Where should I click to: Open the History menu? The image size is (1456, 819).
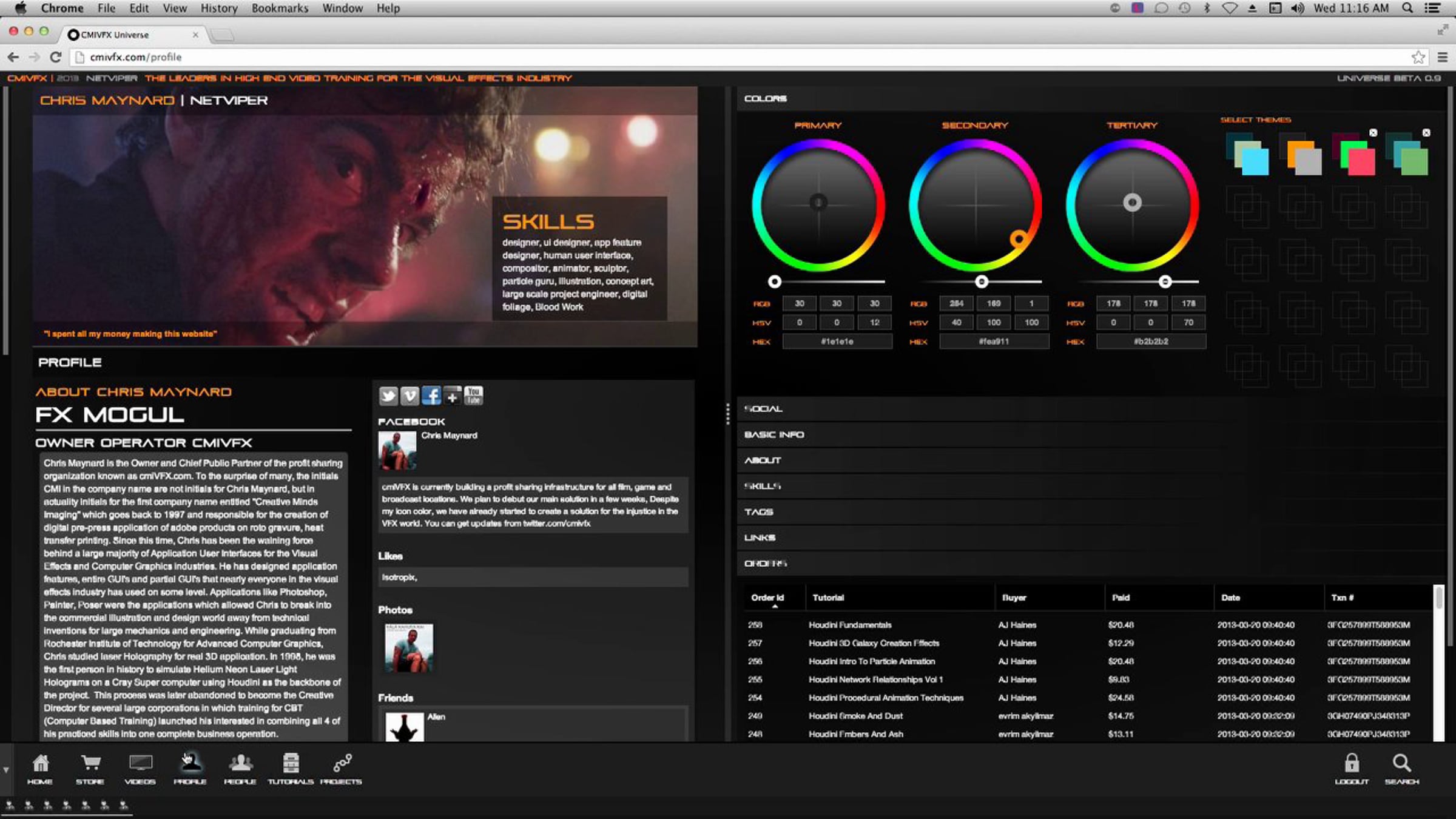pyautogui.click(x=219, y=8)
